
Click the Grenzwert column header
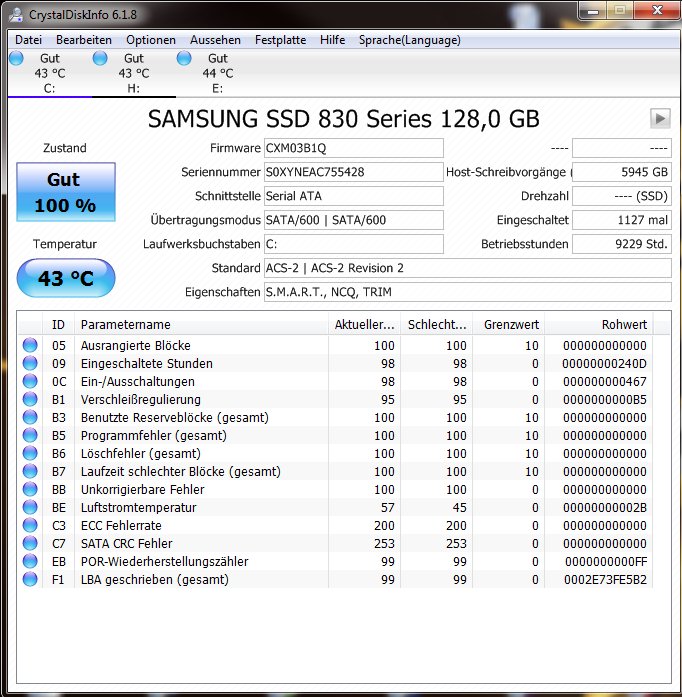[509, 324]
